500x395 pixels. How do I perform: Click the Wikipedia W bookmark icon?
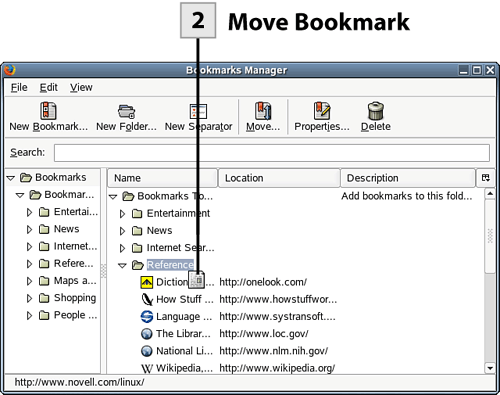[x=147, y=368]
